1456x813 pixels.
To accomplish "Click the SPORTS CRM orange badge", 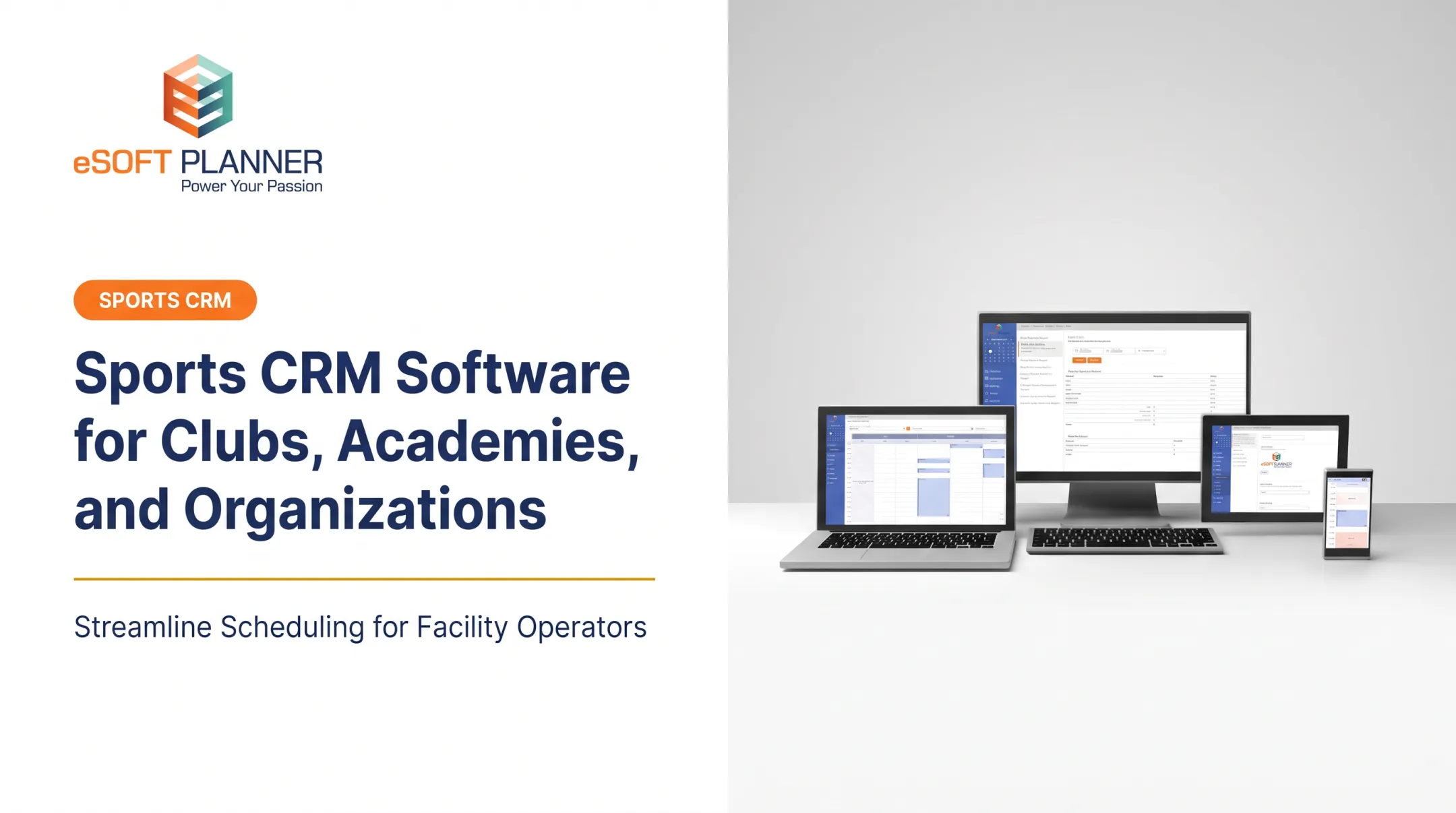I will pyautogui.click(x=165, y=300).
